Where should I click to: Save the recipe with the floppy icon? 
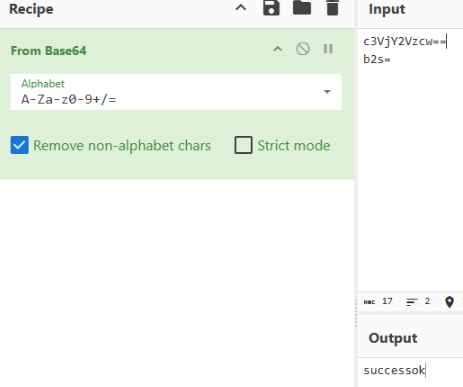coord(271,8)
